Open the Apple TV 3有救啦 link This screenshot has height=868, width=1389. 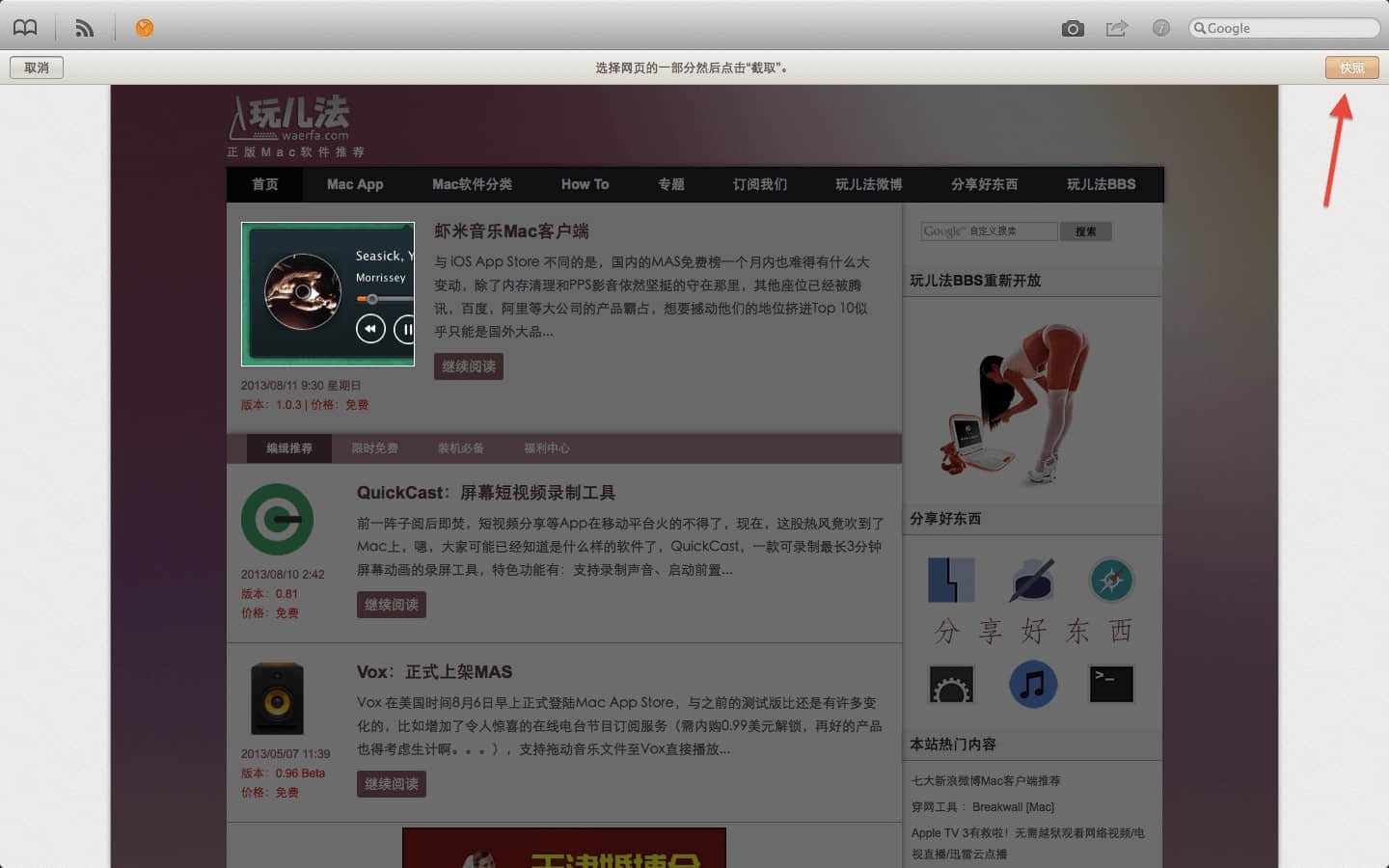click(1028, 843)
